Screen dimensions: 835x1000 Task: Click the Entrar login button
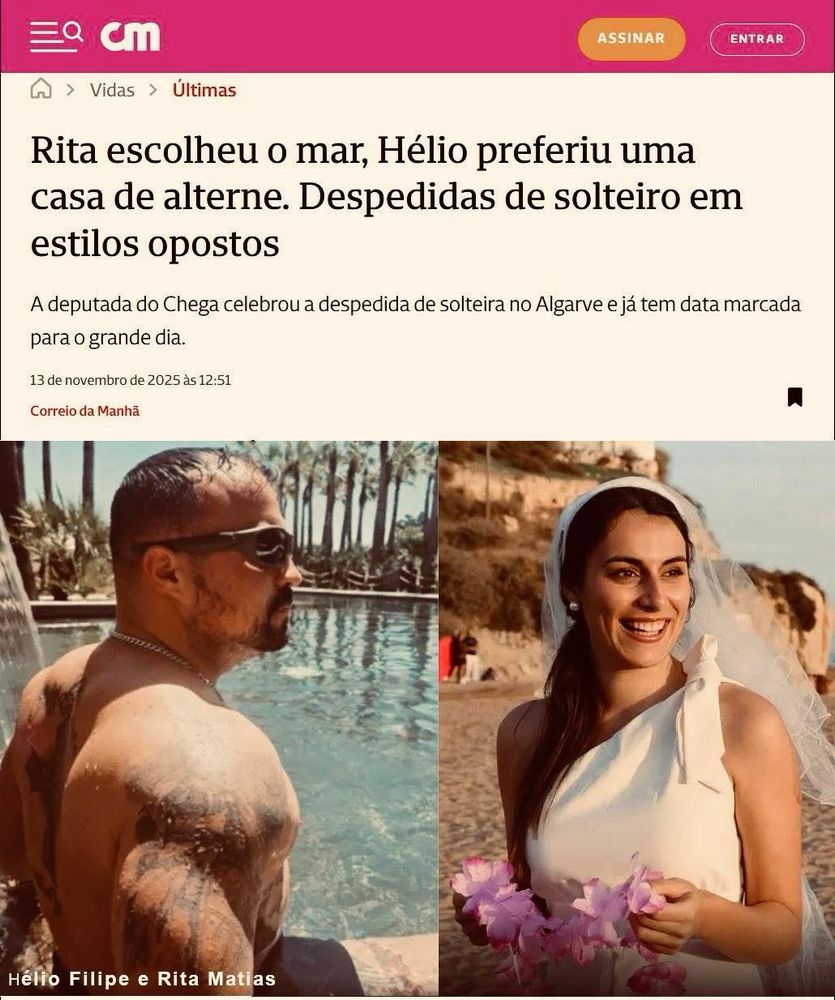point(757,39)
